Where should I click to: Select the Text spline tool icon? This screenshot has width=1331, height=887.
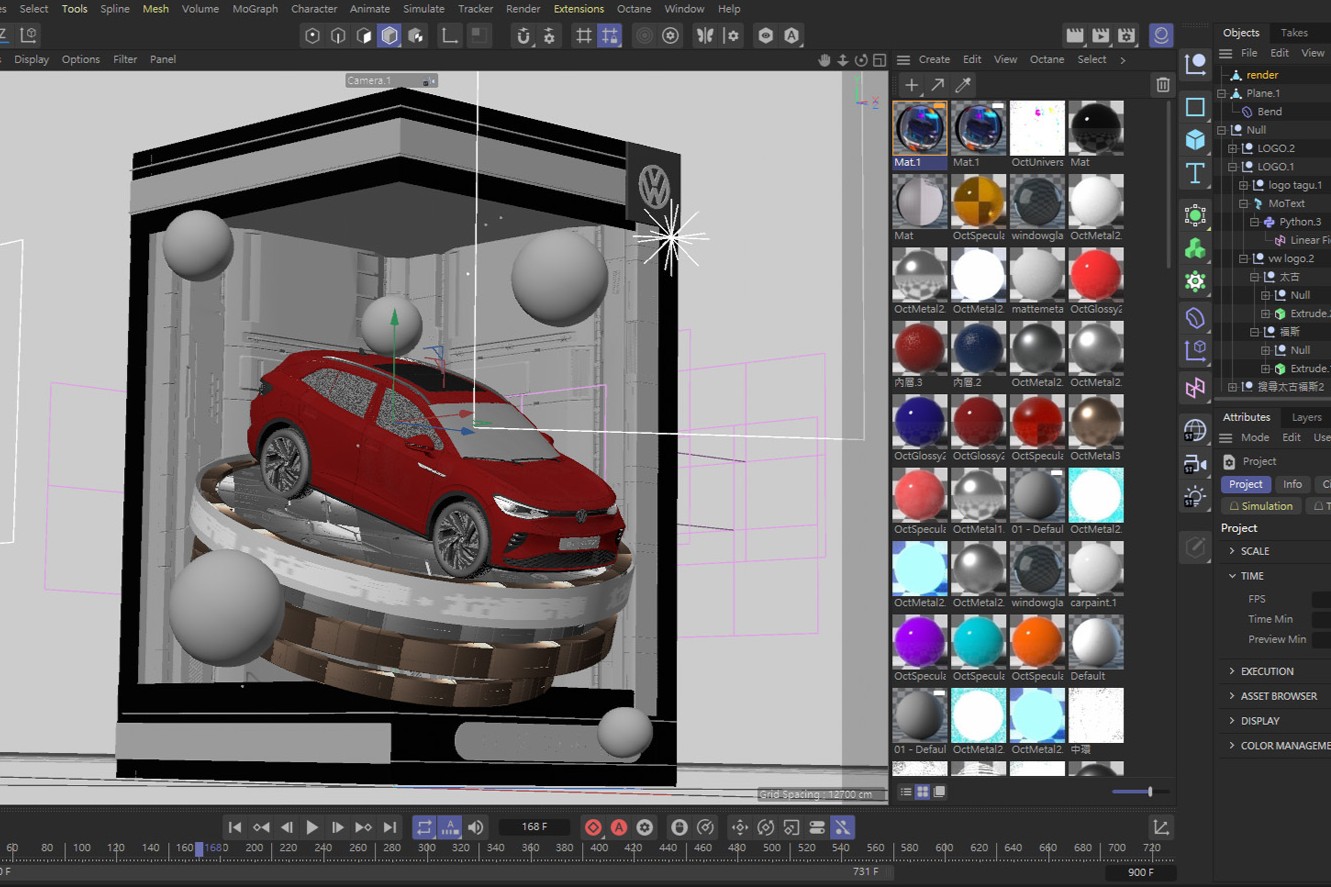(x=1195, y=173)
